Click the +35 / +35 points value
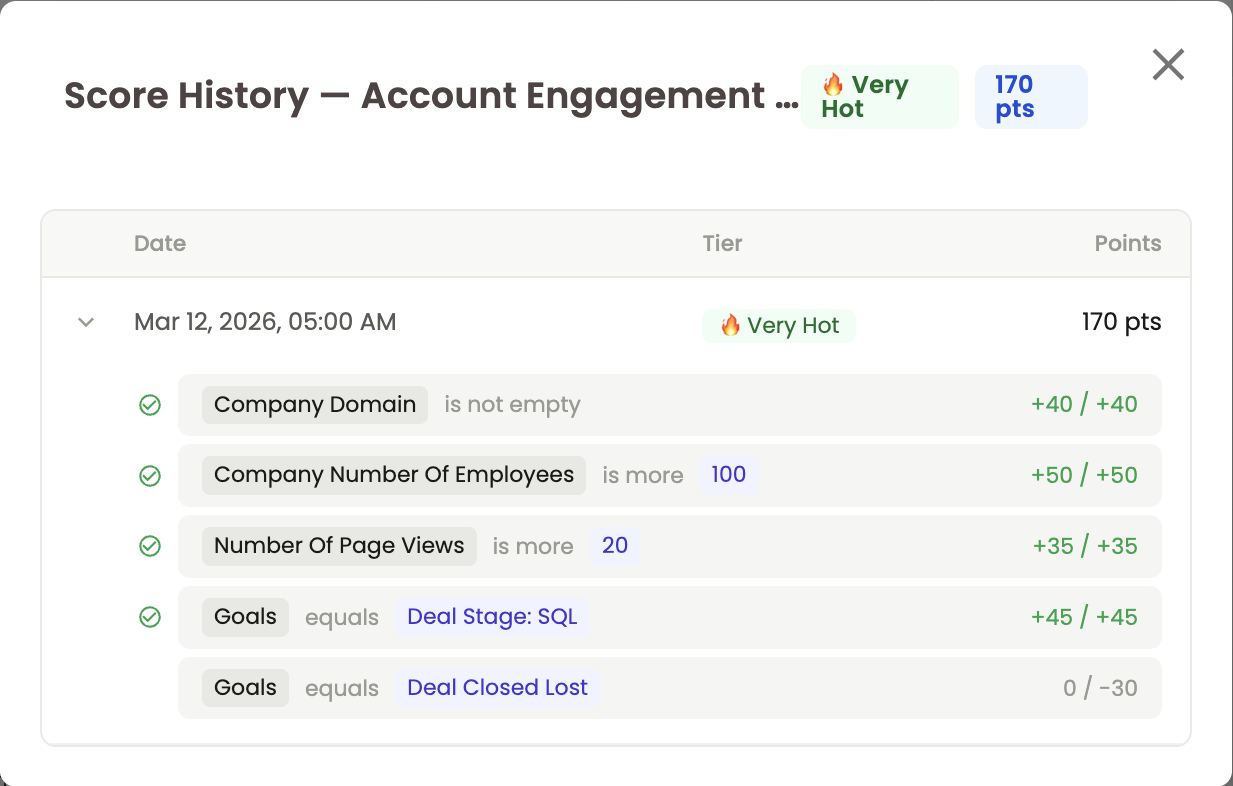 (1085, 546)
